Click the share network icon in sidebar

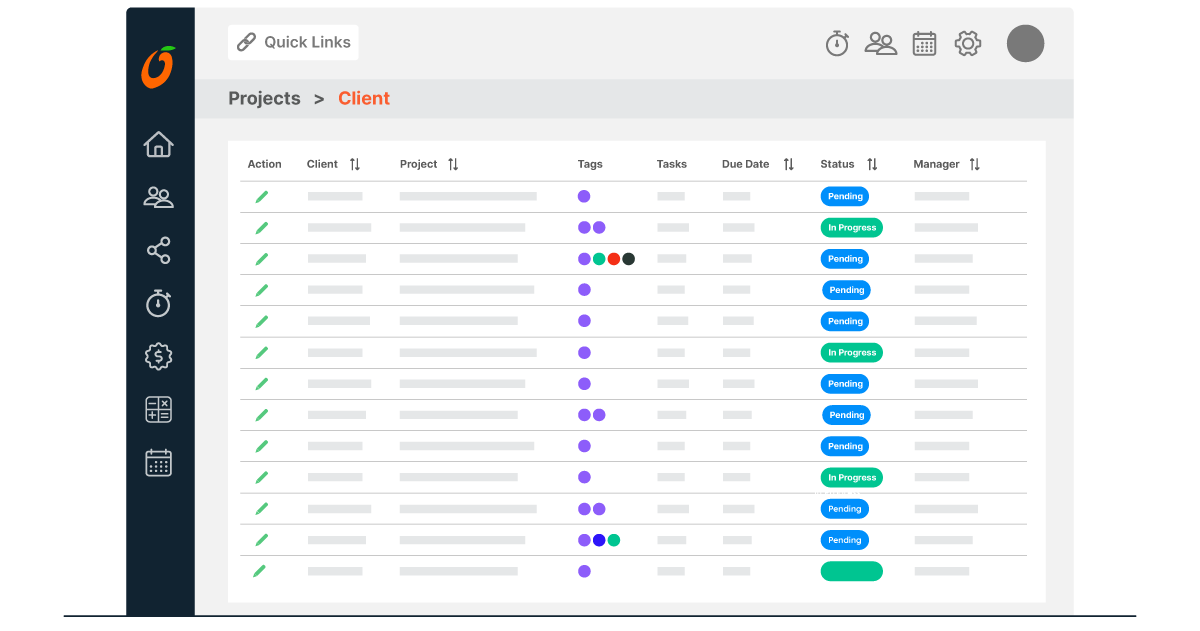(158, 250)
